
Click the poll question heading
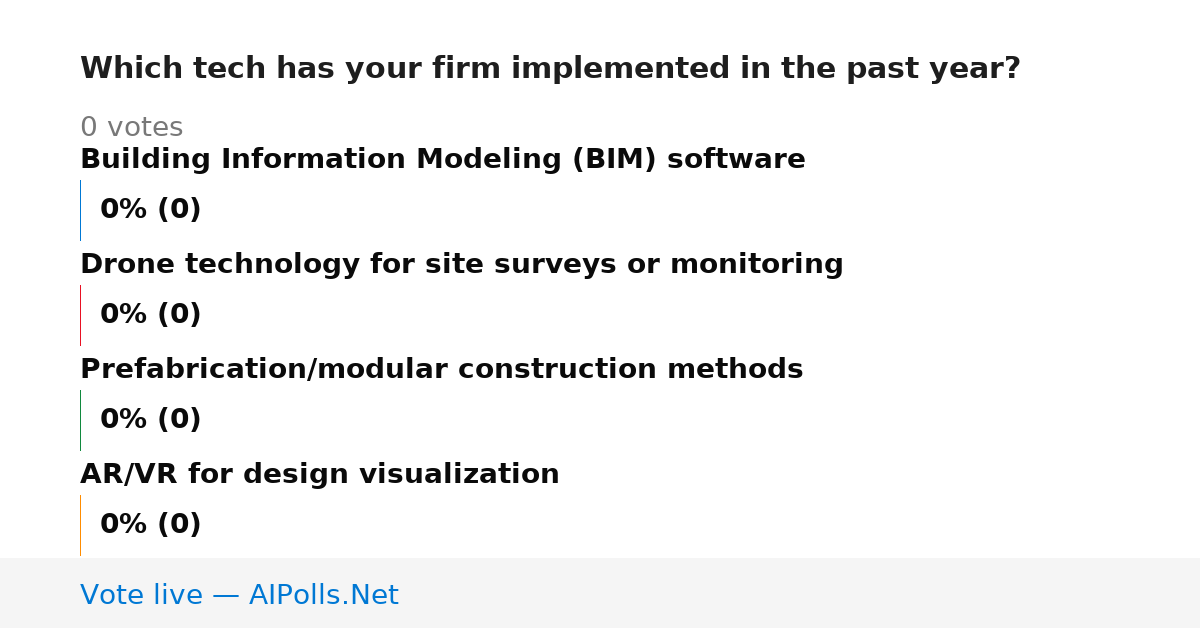pyautogui.click(x=550, y=69)
